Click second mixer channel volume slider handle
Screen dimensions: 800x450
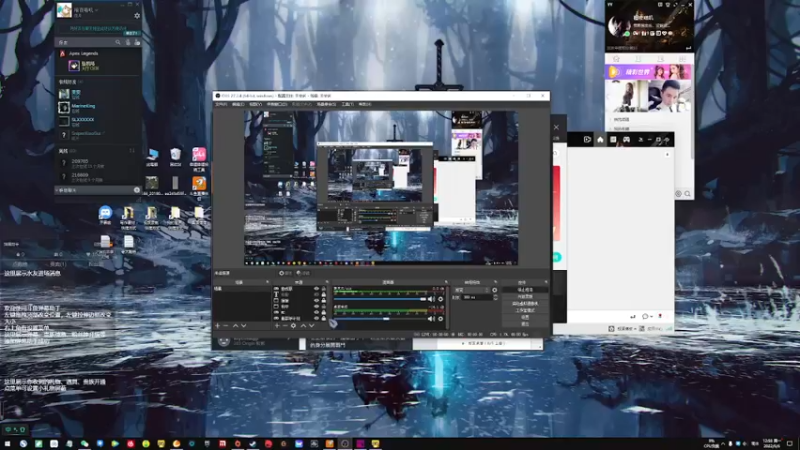(x=386, y=319)
